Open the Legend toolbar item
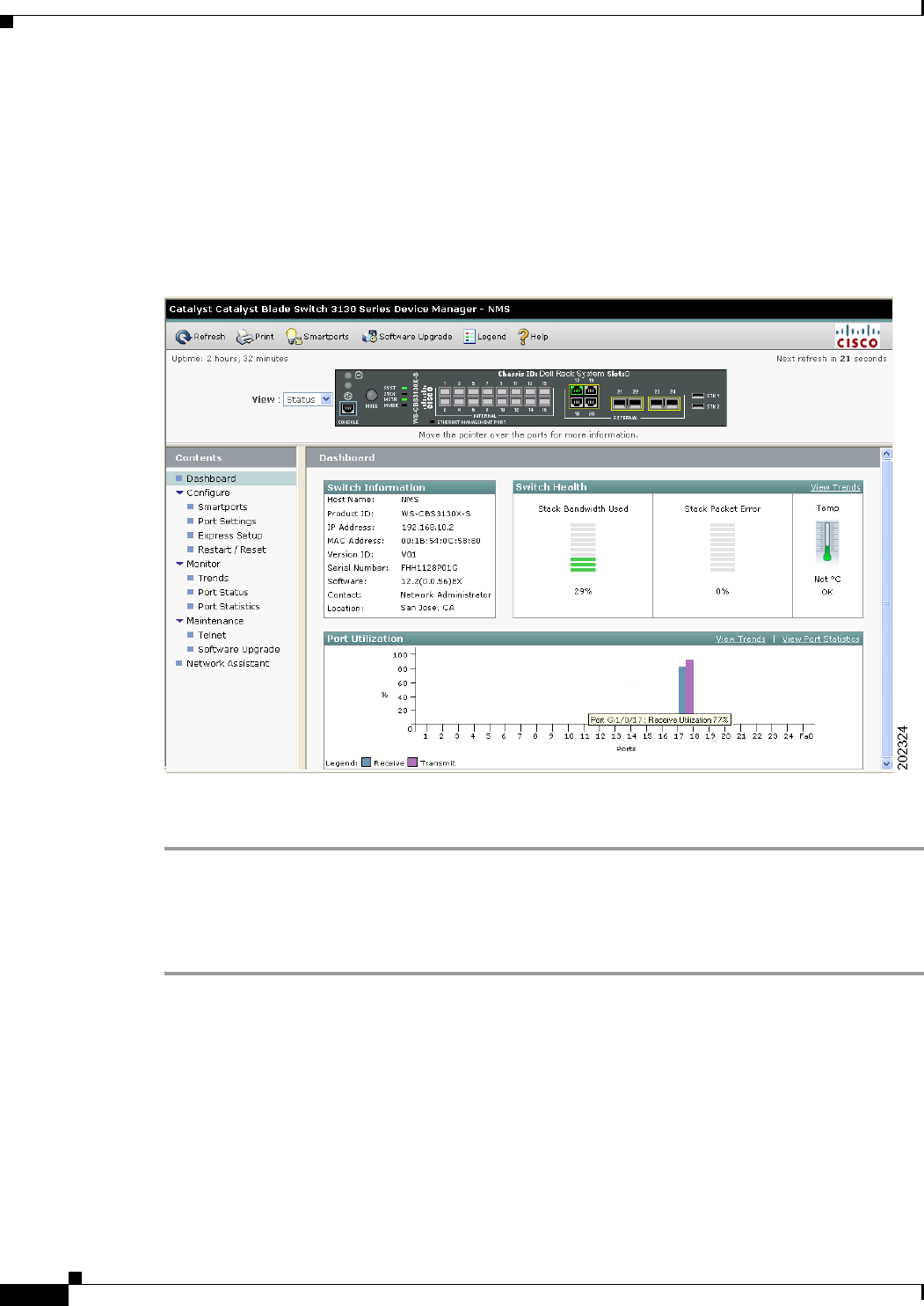The image size is (924, 1306). point(485,337)
